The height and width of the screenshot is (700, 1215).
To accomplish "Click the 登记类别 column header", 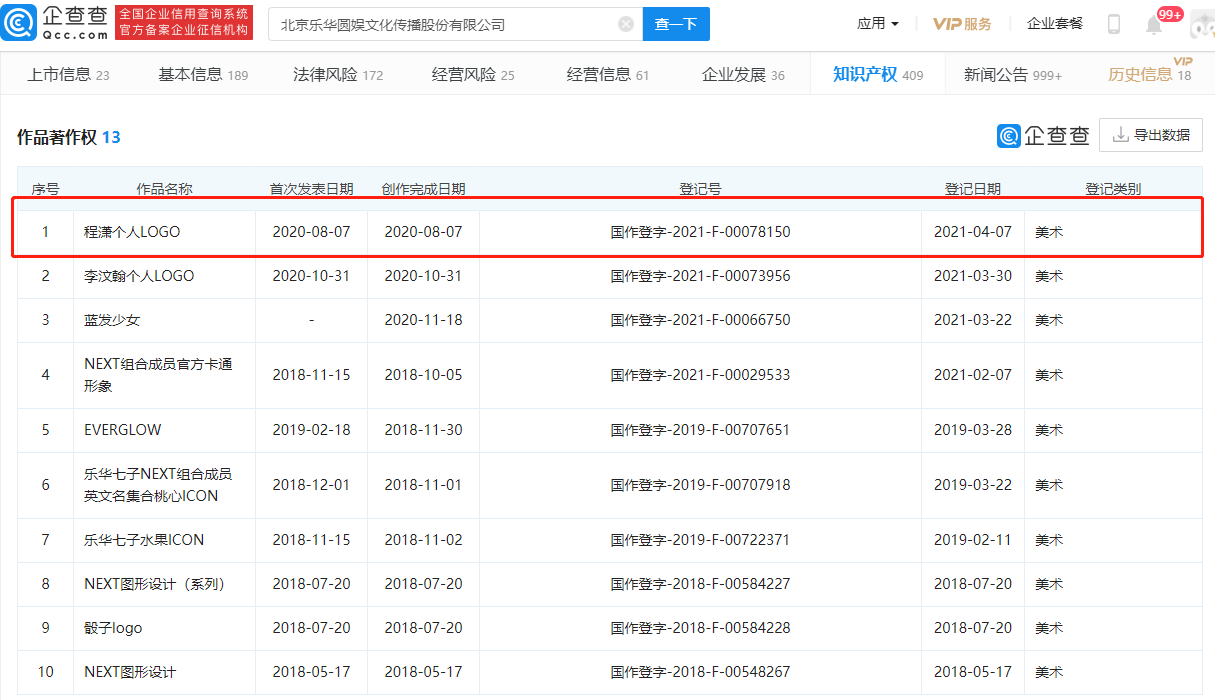I will click(1113, 189).
